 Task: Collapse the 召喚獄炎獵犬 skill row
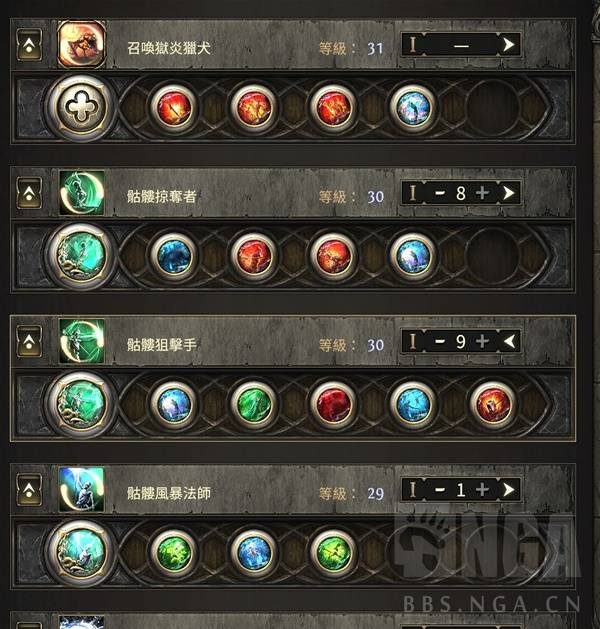29,45
